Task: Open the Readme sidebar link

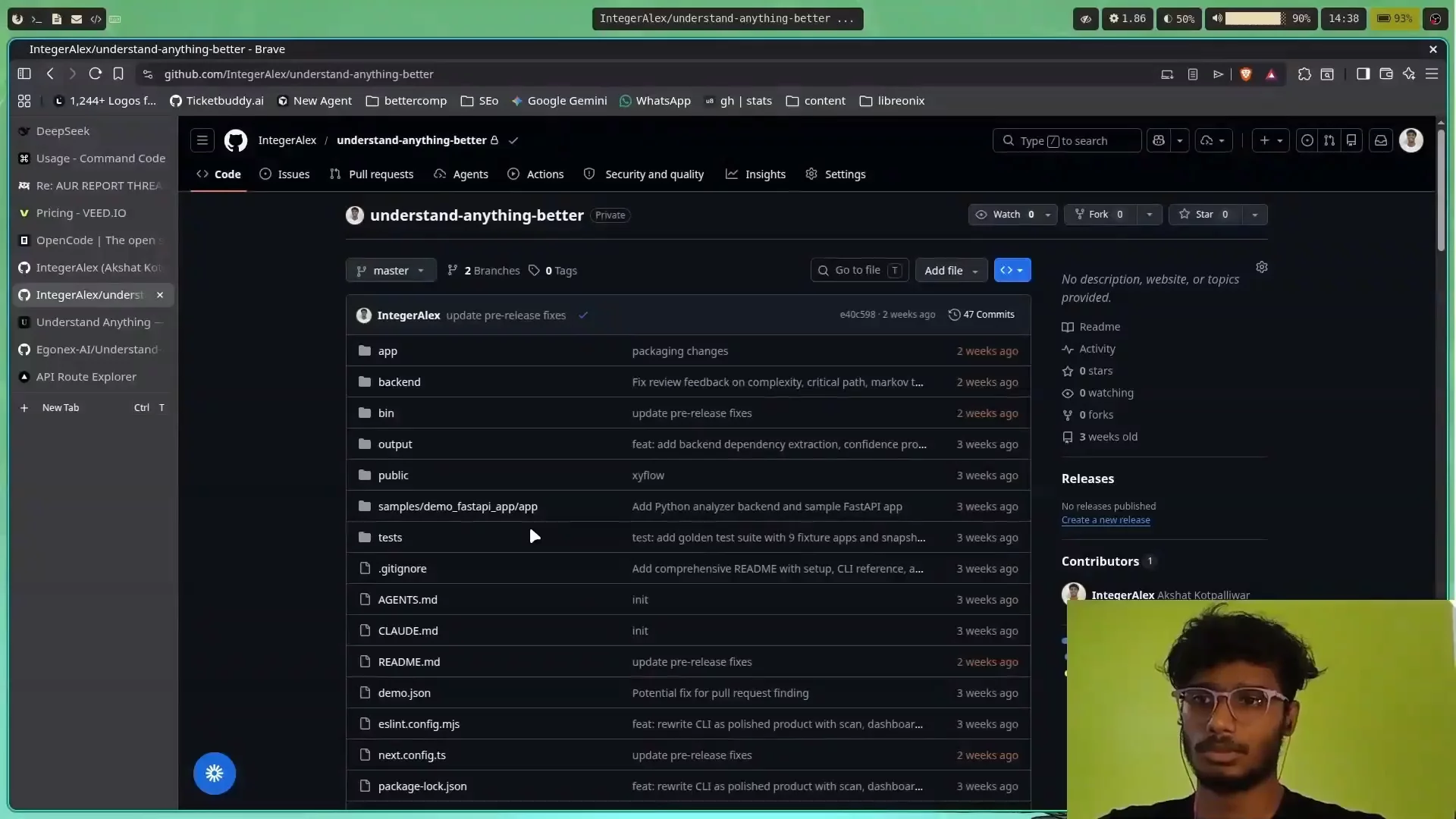Action: [1091, 327]
